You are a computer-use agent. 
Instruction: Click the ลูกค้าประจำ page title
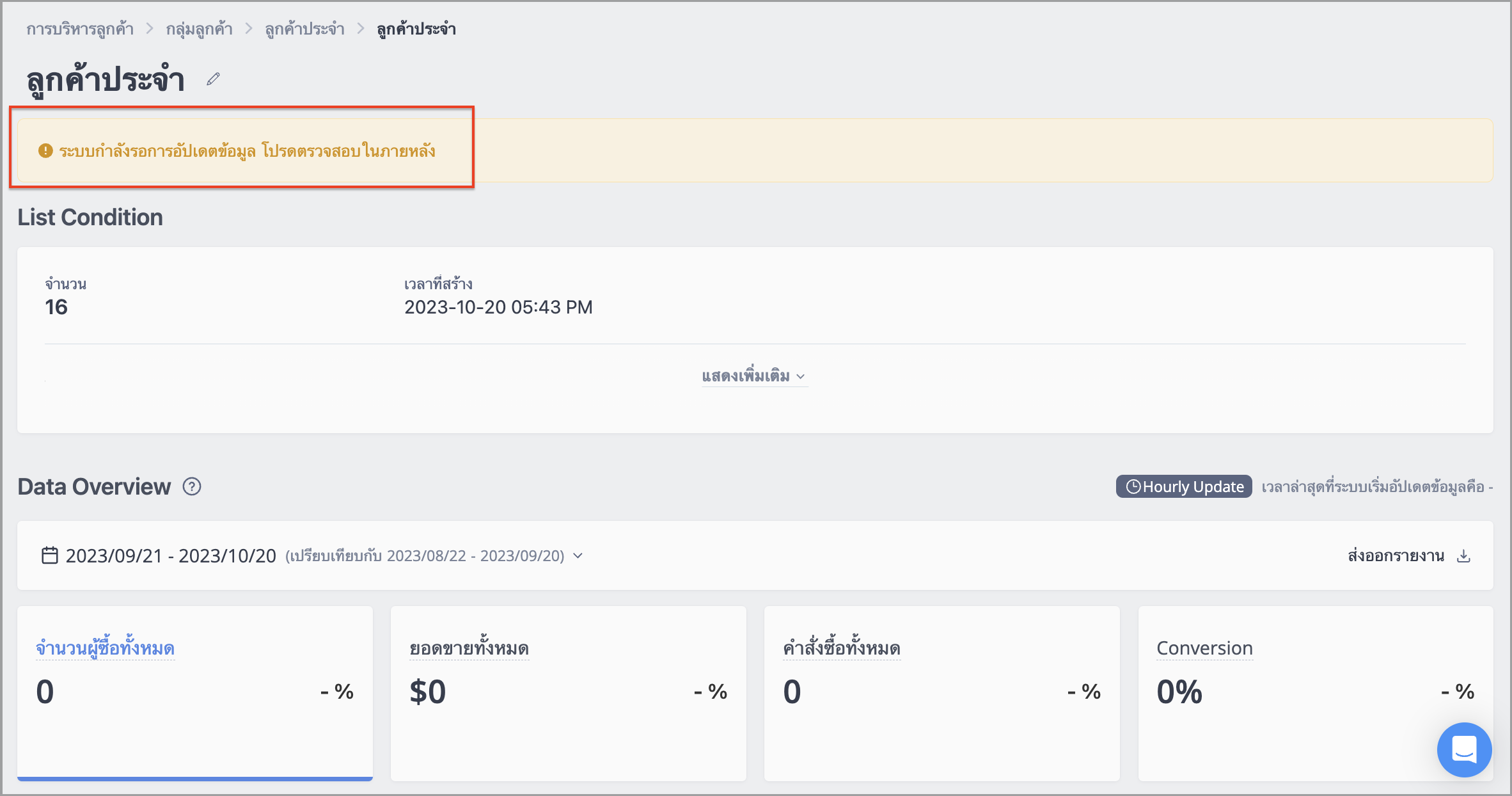pos(106,79)
